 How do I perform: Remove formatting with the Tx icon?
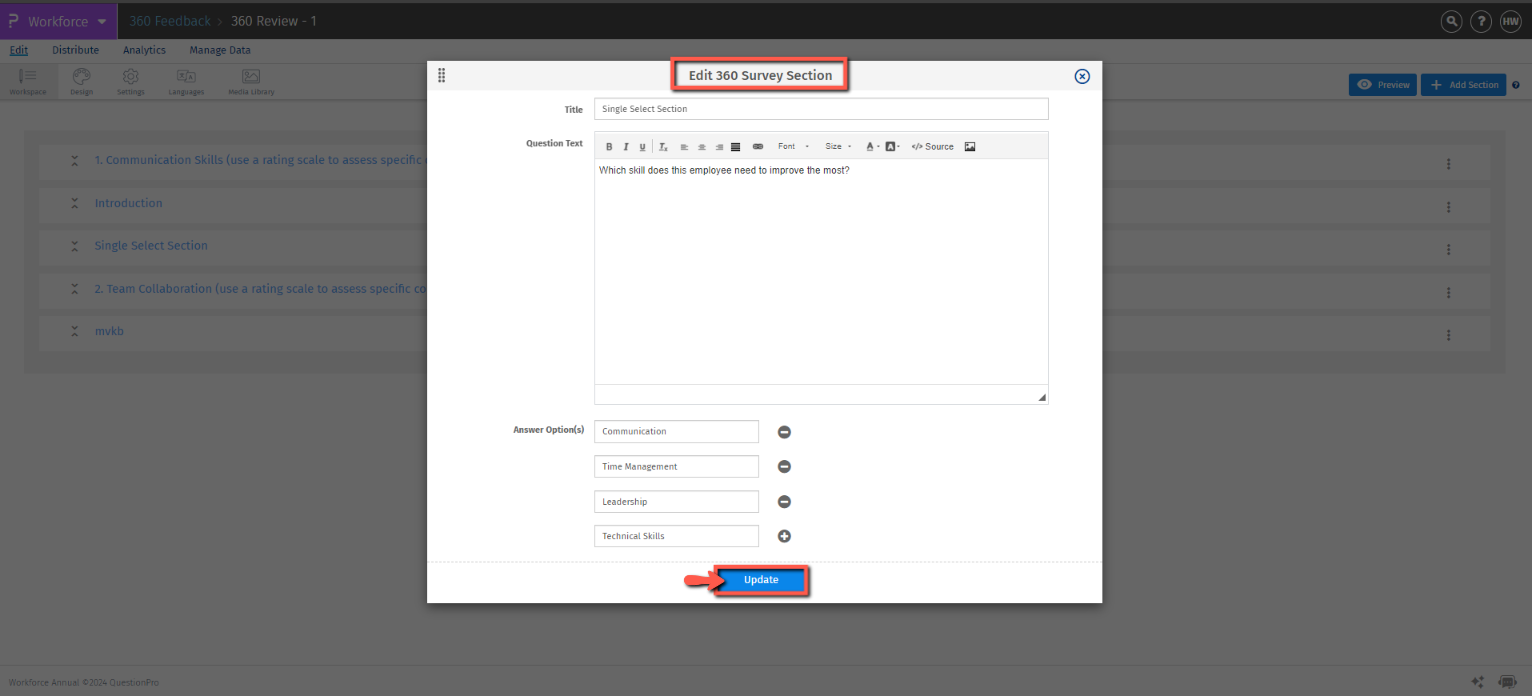[x=662, y=146]
